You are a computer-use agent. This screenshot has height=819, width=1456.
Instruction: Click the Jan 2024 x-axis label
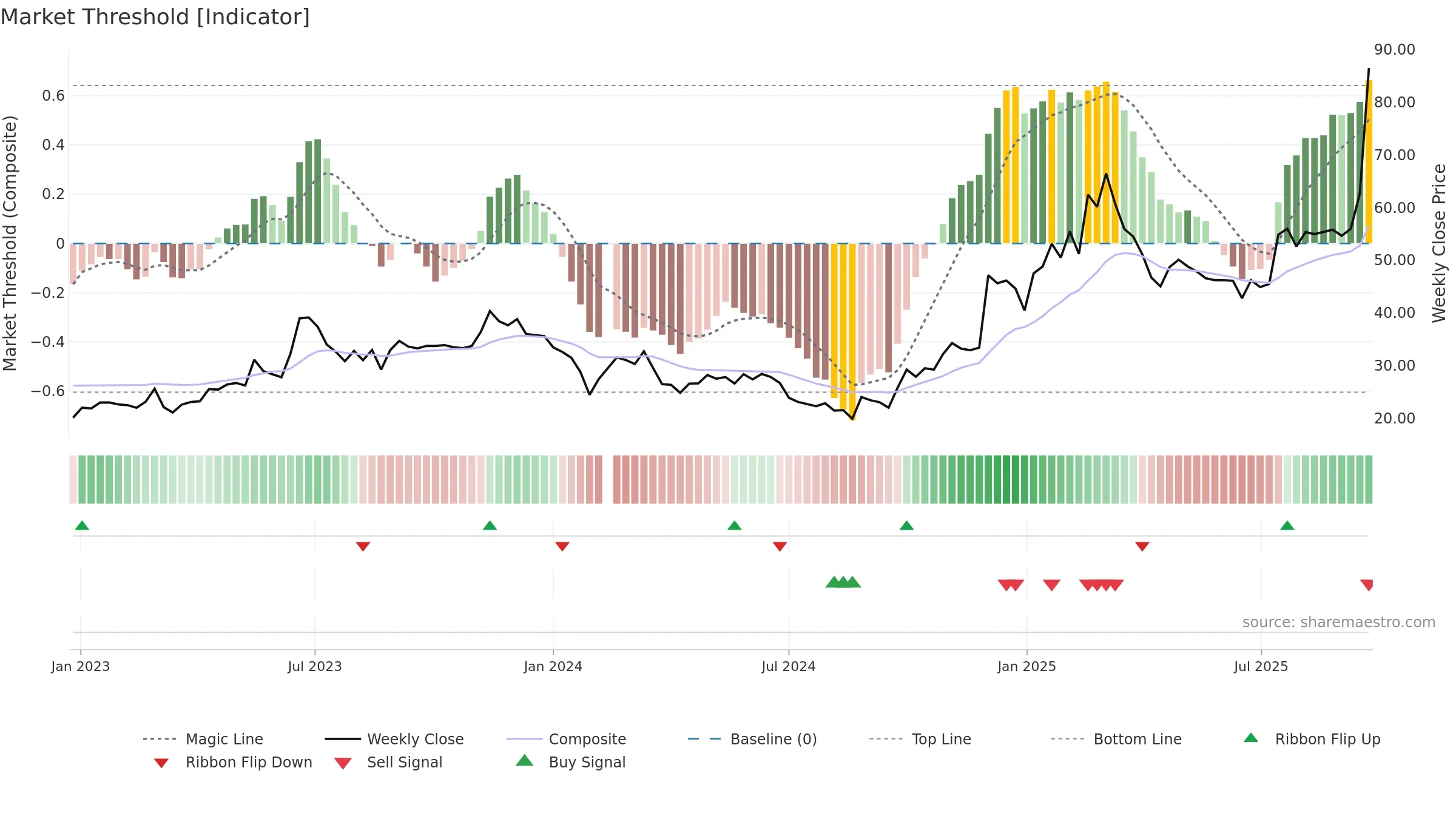(553, 666)
